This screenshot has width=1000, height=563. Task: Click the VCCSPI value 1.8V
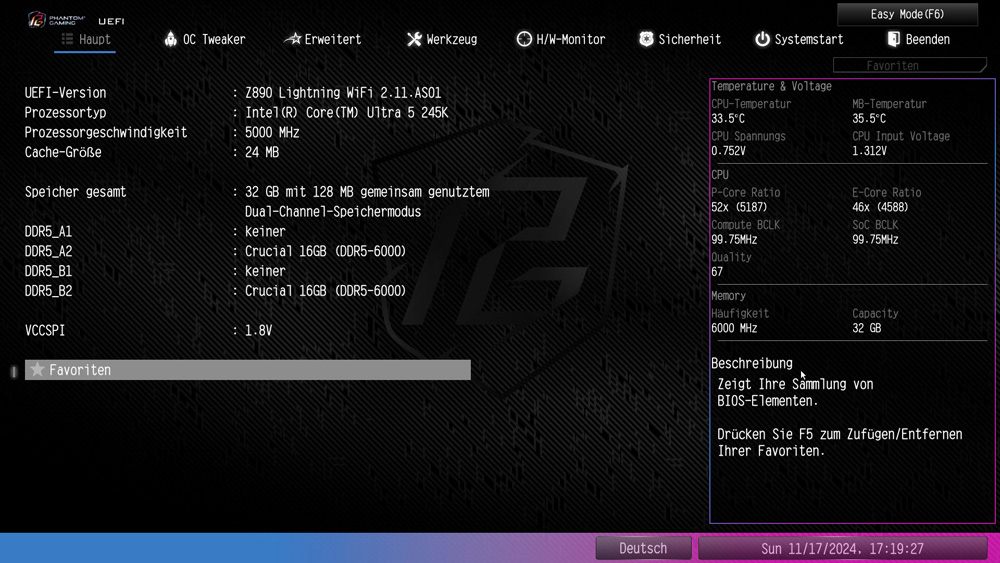[x=258, y=330]
